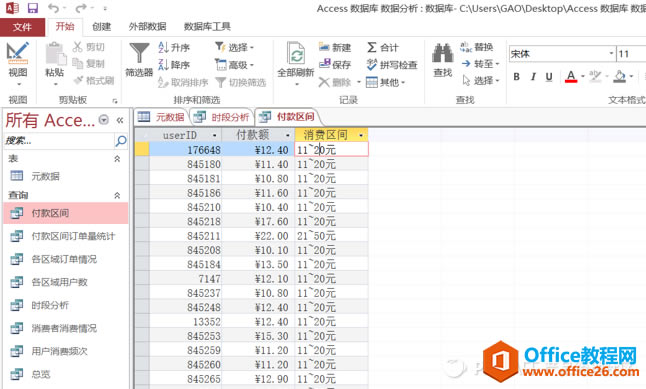
Task: Click 删除 delete record
Action: pos(335,82)
